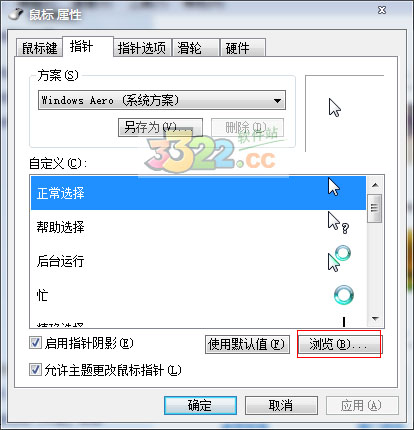Switch to the 指针选项 tab

[142, 48]
